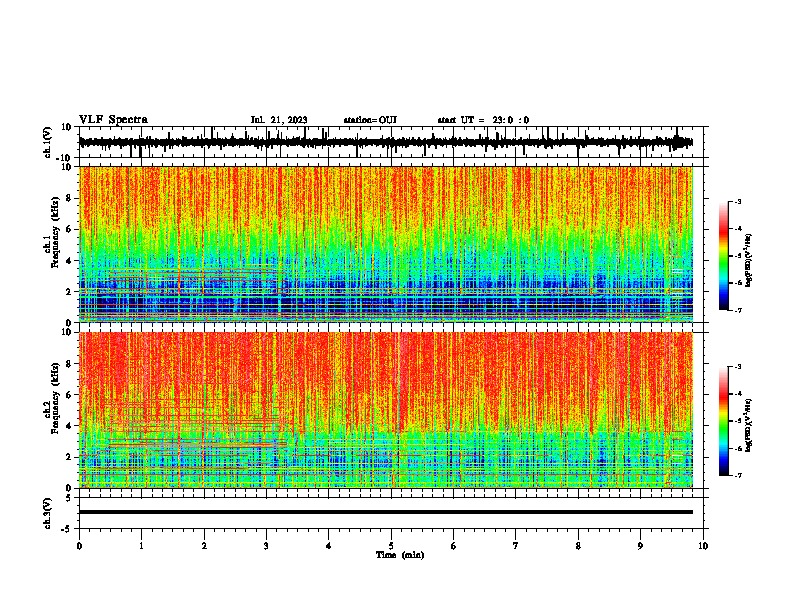Click the '-3' label on ch.1 colorbar
Screen dimensions: 792x612
click(737, 201)
